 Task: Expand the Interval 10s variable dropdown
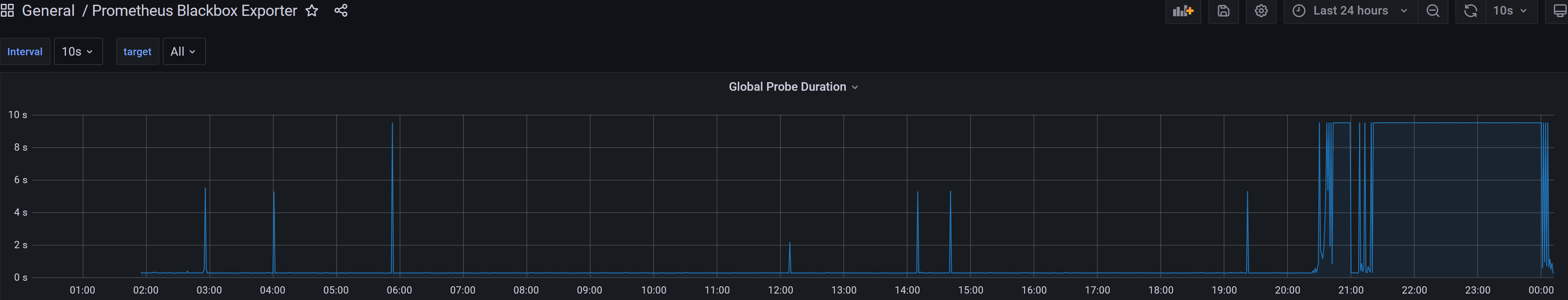pyautogui.click(x=78, y=52)
